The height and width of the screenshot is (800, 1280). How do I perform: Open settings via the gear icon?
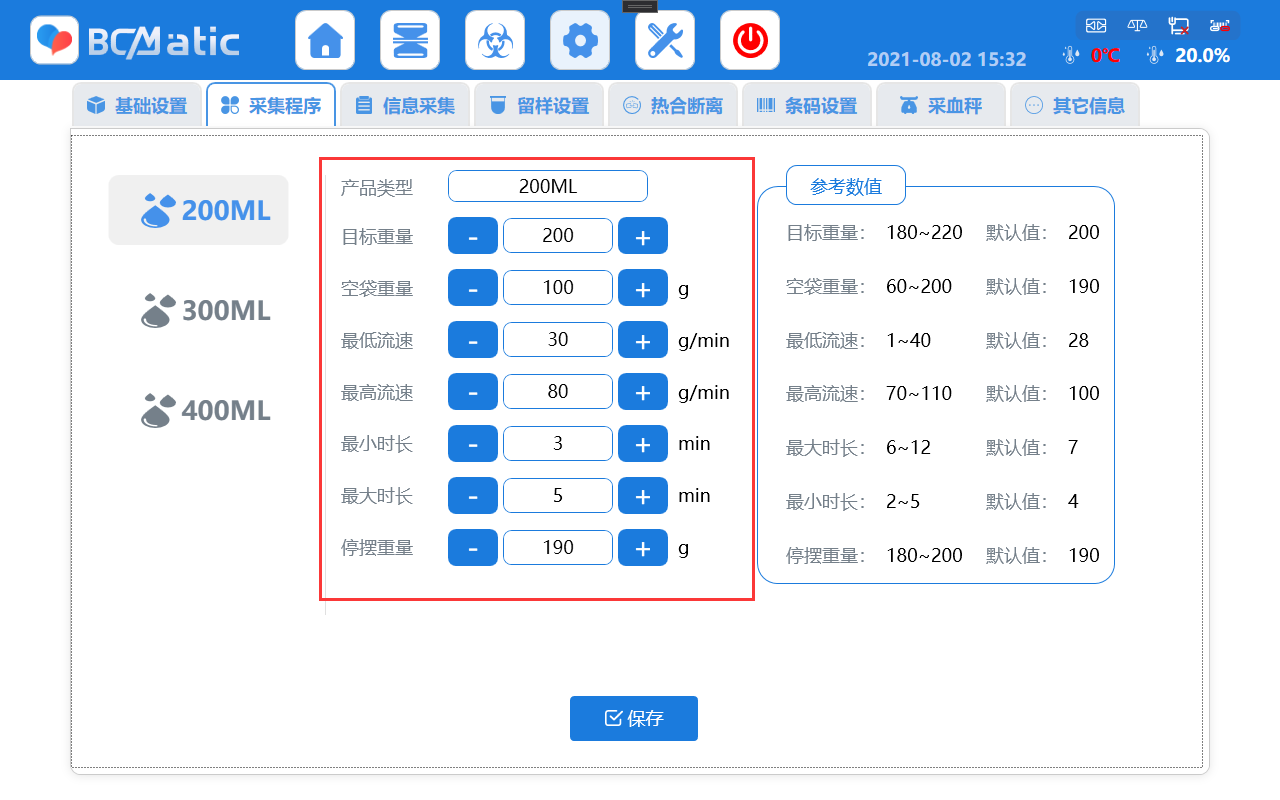click(x=580, y=40)
